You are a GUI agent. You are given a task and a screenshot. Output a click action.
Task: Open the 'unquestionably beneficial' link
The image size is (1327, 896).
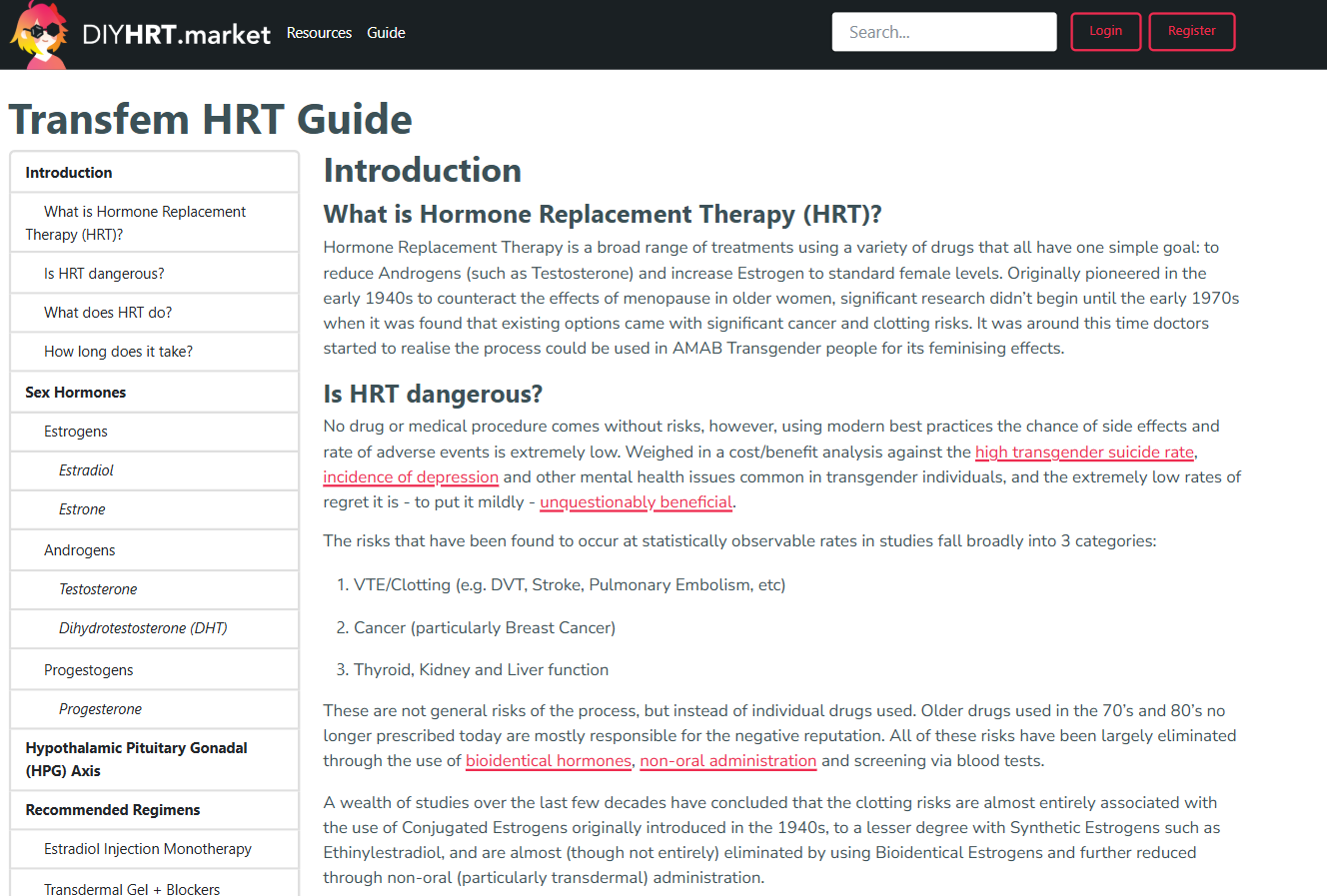(636, 502)
